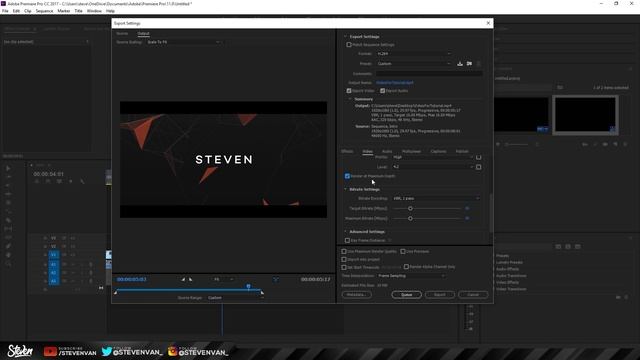Click the Target Bitrate slider handle
Image resolution: width=640 pixels, height=360 pixels.
410,209
